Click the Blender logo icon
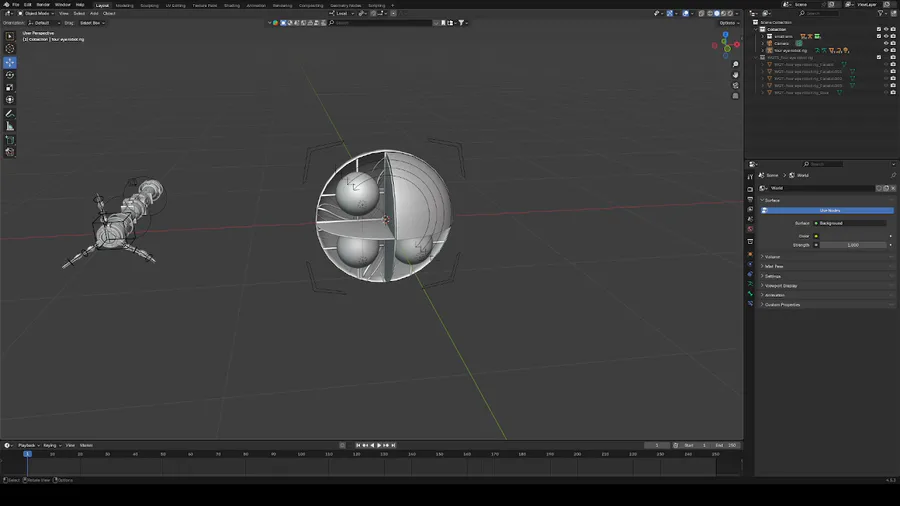This screenshot has width=900, height=506. (x=6, y=5)
